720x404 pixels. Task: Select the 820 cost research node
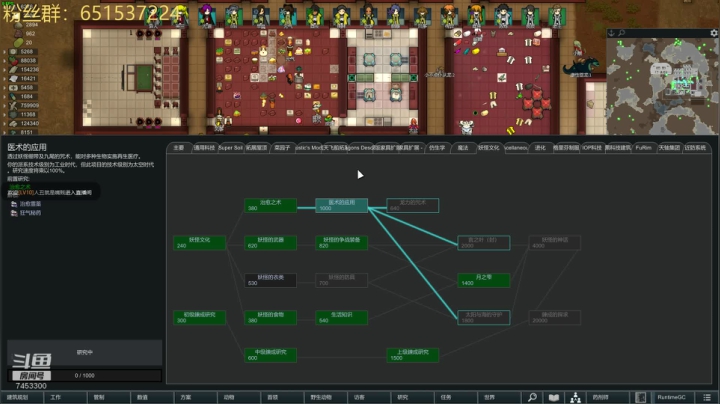coord(342,243)
